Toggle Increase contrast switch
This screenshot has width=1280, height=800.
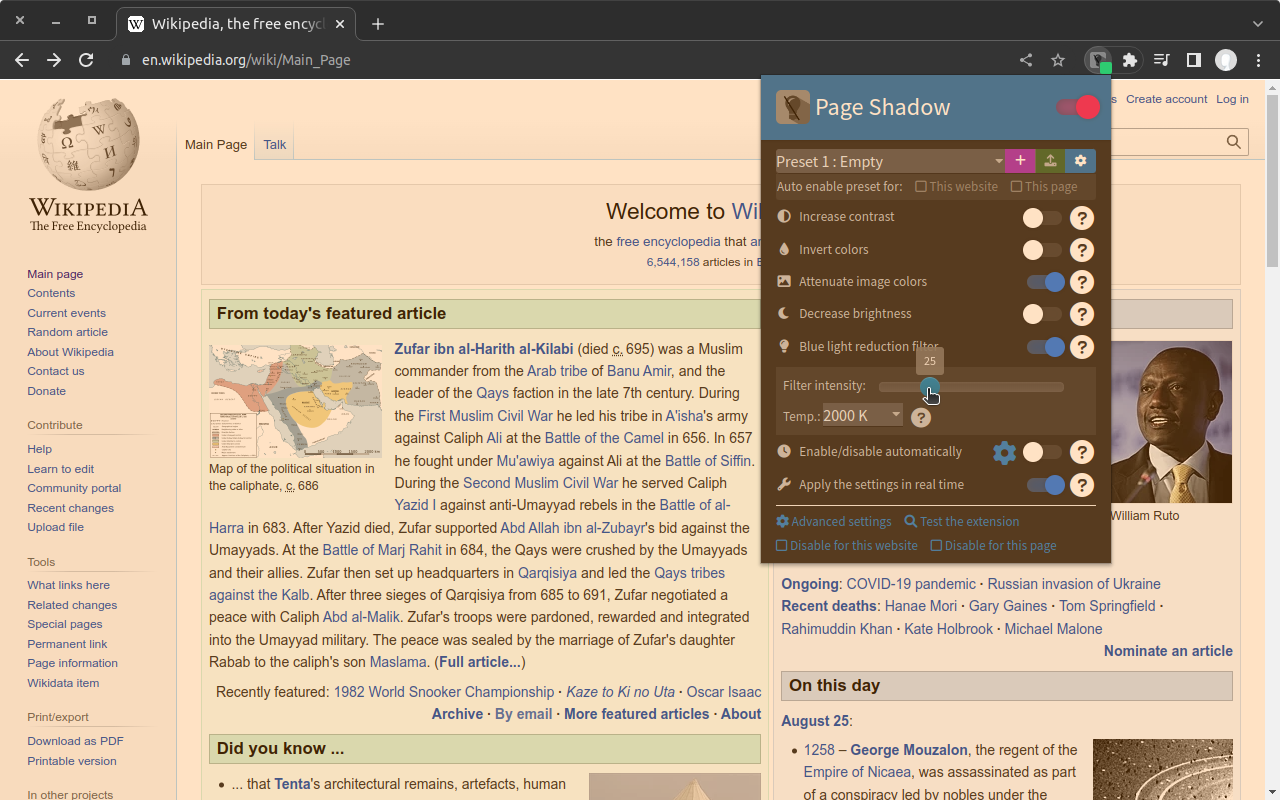point(1043,218)
